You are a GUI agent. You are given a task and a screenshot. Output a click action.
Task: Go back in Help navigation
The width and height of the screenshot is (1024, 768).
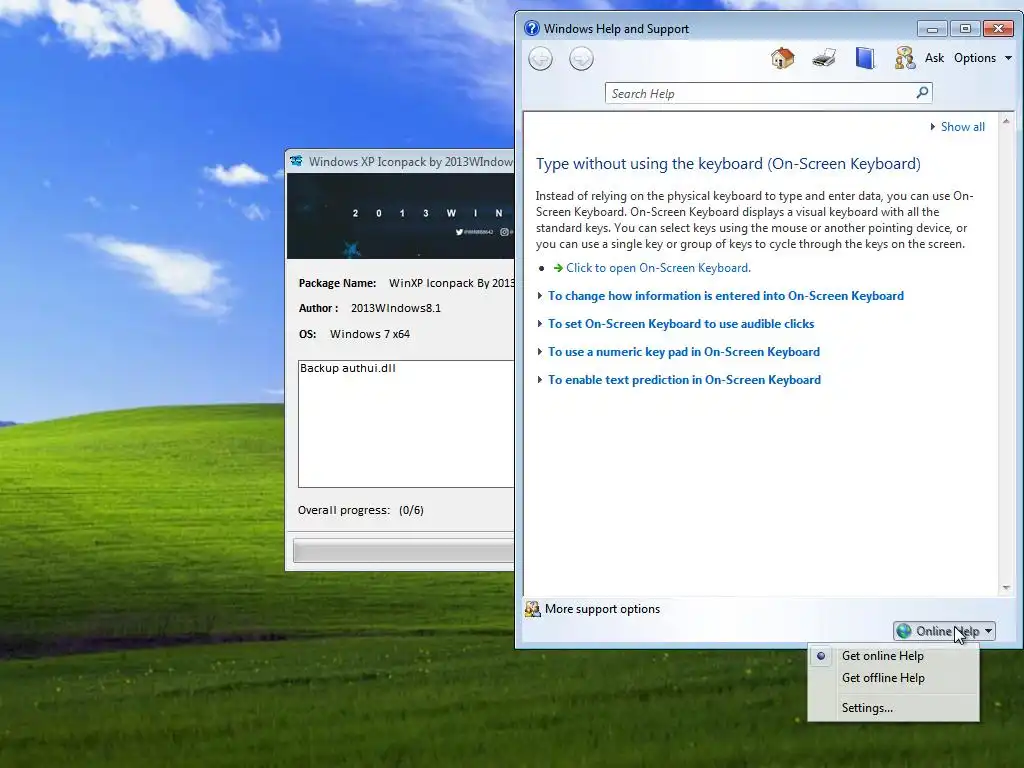point(540,59)
